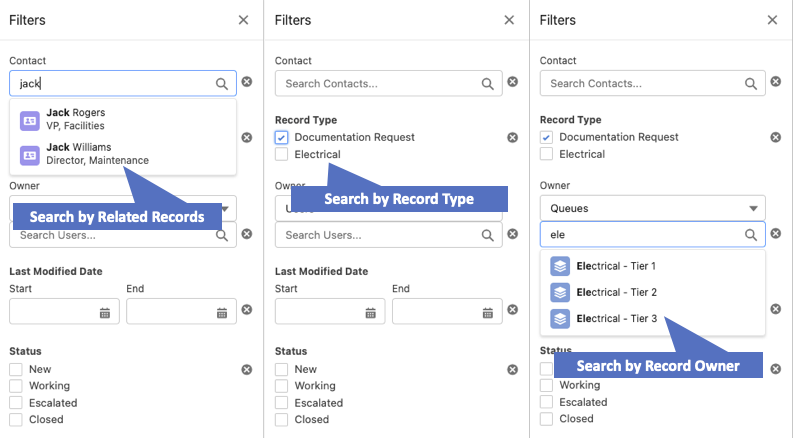793x438 pixels.
Task: Click the magnifier icon in the 'ele' owner search box
Action: point(752,235)
